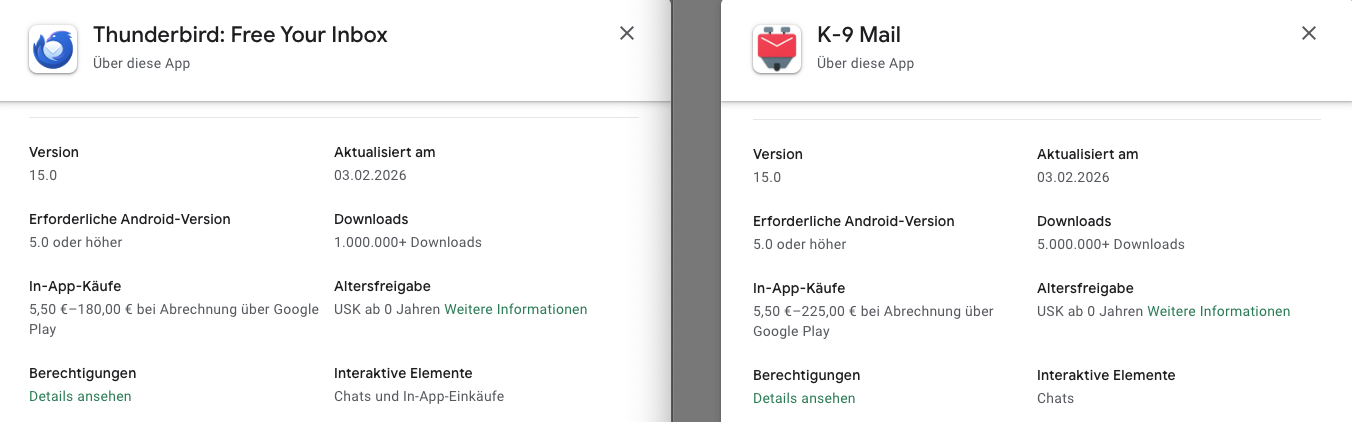Screen dimensions: 1352x422
Task: Select the 5.000.000+ Downloads text
Action: coord(1110,244)
